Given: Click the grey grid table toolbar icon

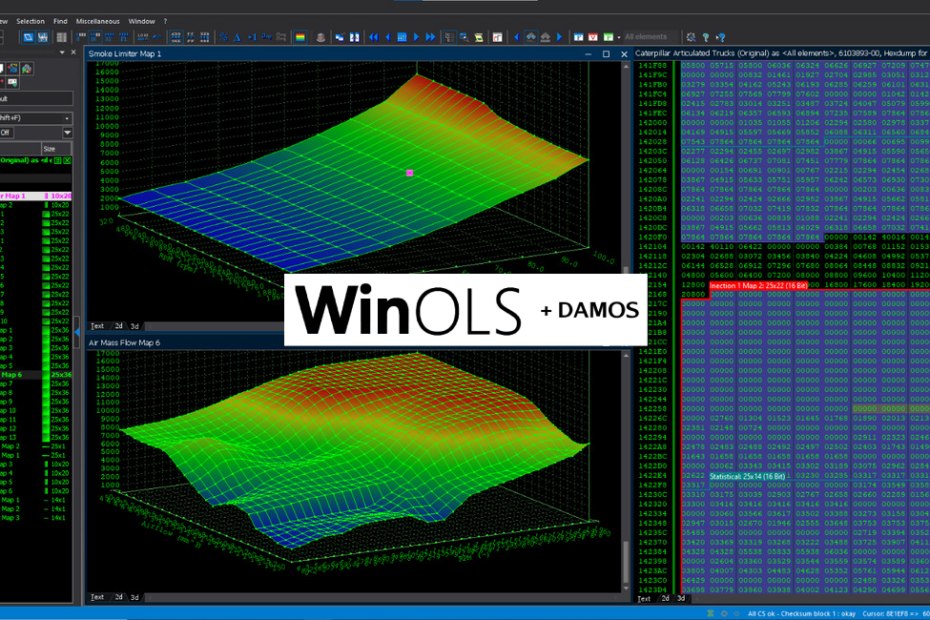Looking at the screenshot, I should pyautogui.click(x=62, y=37).
